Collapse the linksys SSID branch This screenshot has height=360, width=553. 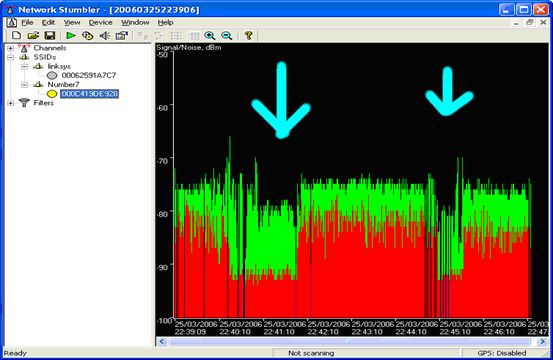[x=24, y=66]
